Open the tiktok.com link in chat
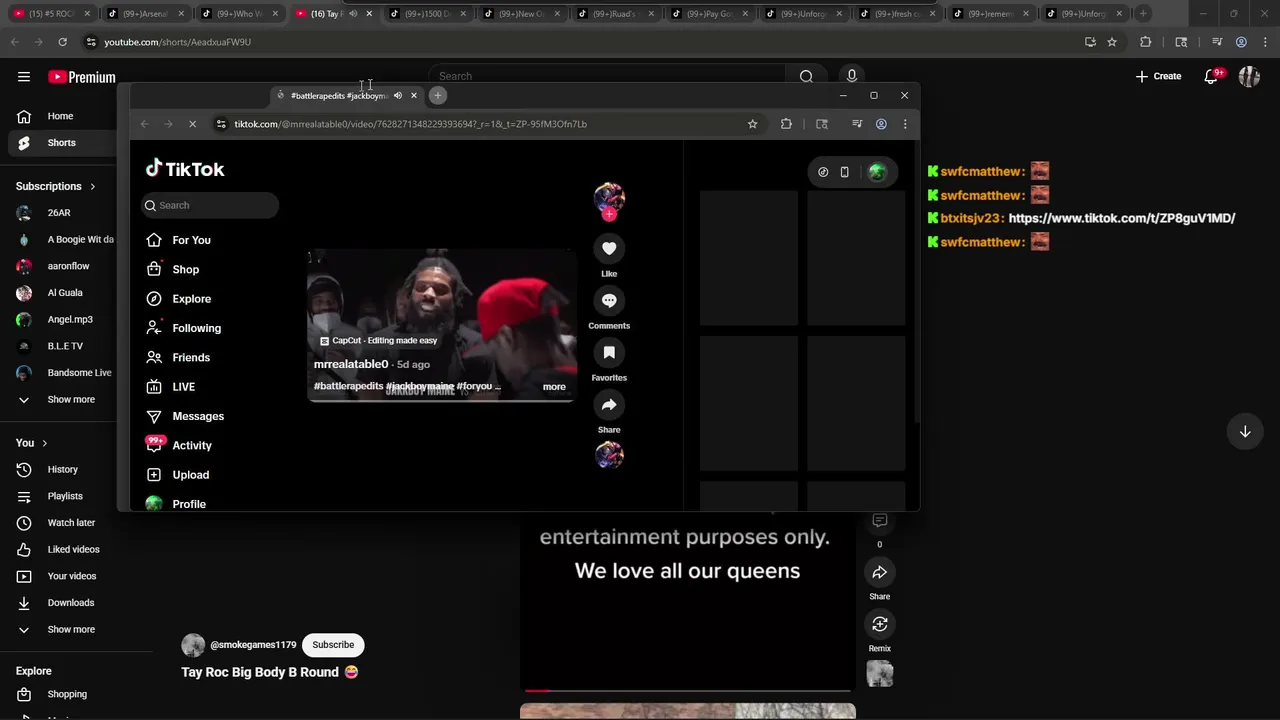 pos(1122,218)
